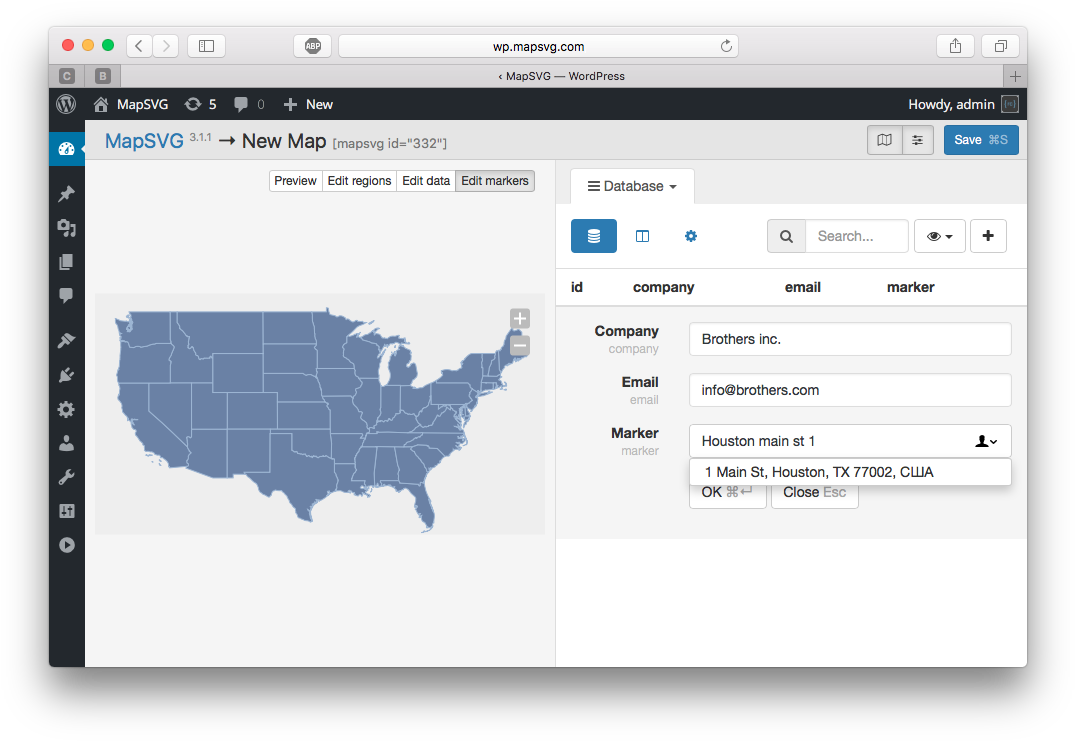
Task: Click the MapSVG title link
Action: click(x=144, y=141)
